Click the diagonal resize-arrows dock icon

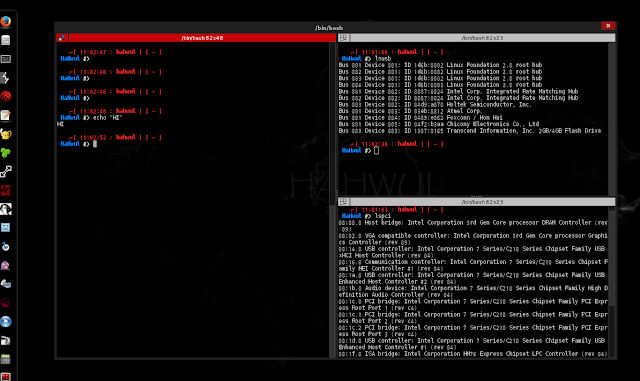point(5,172)
